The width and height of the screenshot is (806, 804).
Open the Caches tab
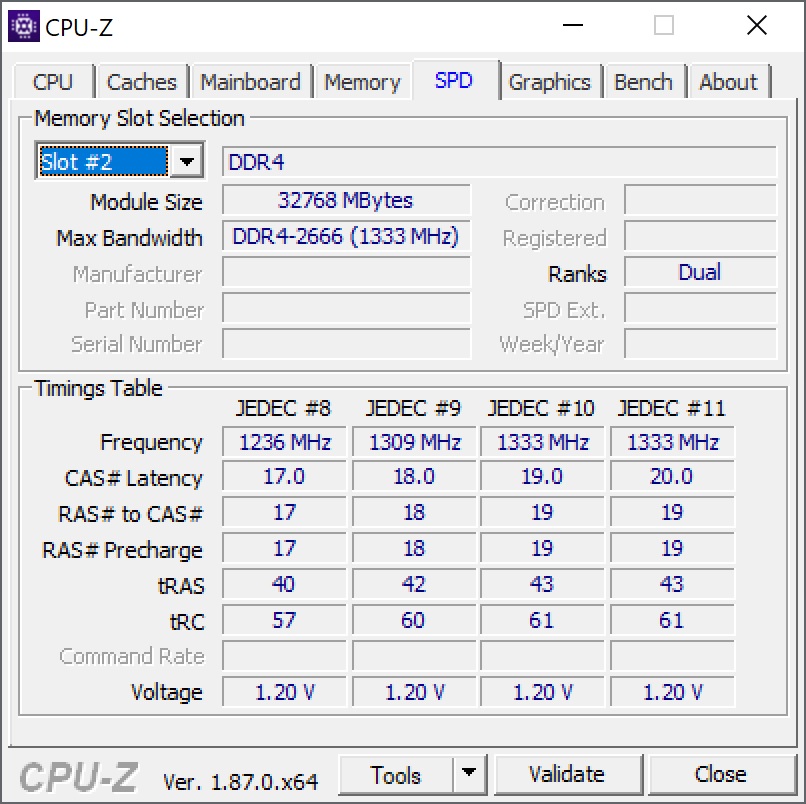(142, 82)
